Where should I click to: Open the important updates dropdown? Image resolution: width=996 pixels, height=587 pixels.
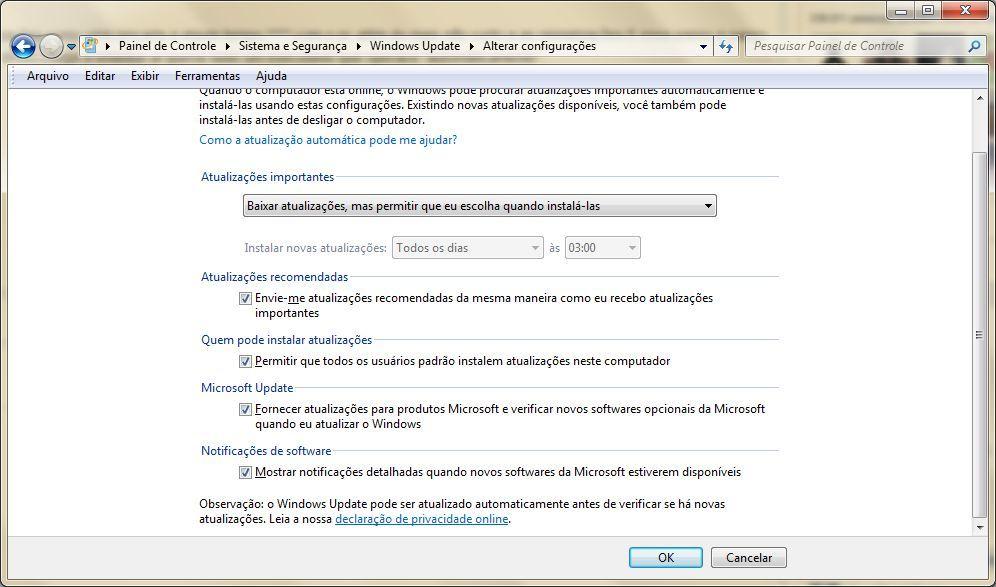click(708, 205)
